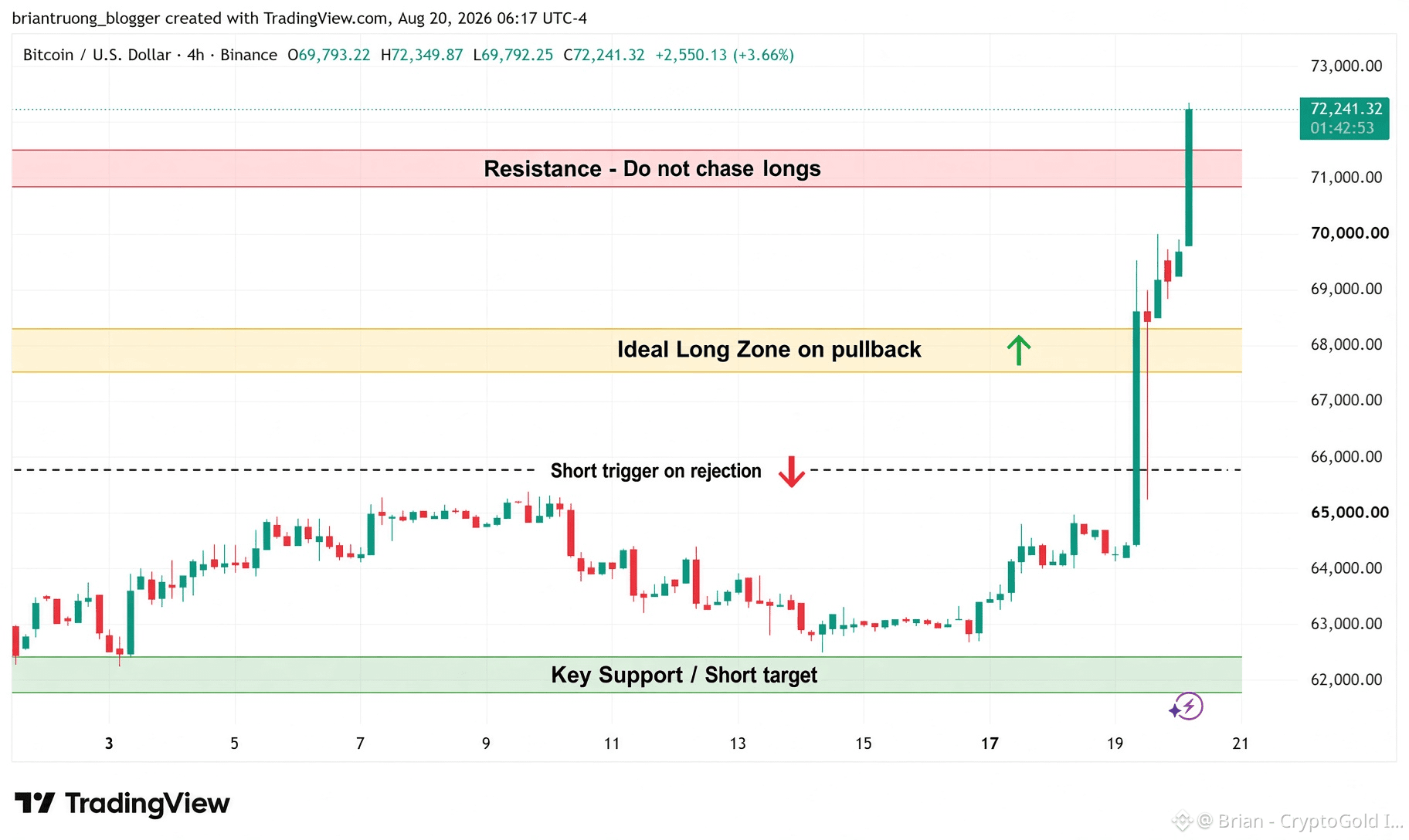1409x840 pixels.
Task: Select the 'Ideal Long Zone on pullback' label
Action: [x=769, y=350]
